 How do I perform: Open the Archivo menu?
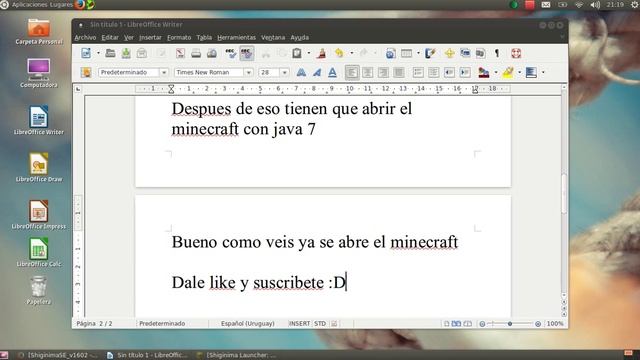point(85,38)
